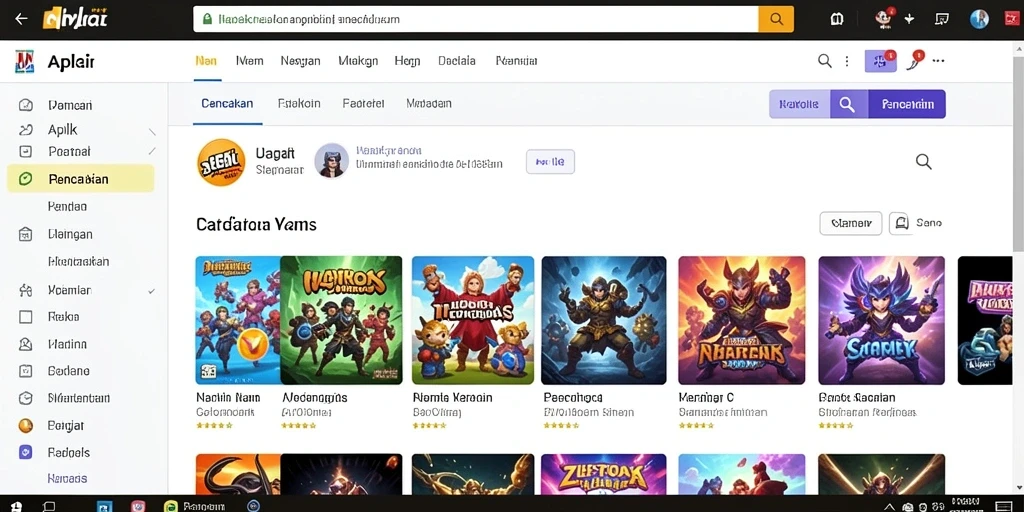Click the Radoels purple sidebar icon
The width and height of the screenshot is (1024, 512).
coord(25,452)
